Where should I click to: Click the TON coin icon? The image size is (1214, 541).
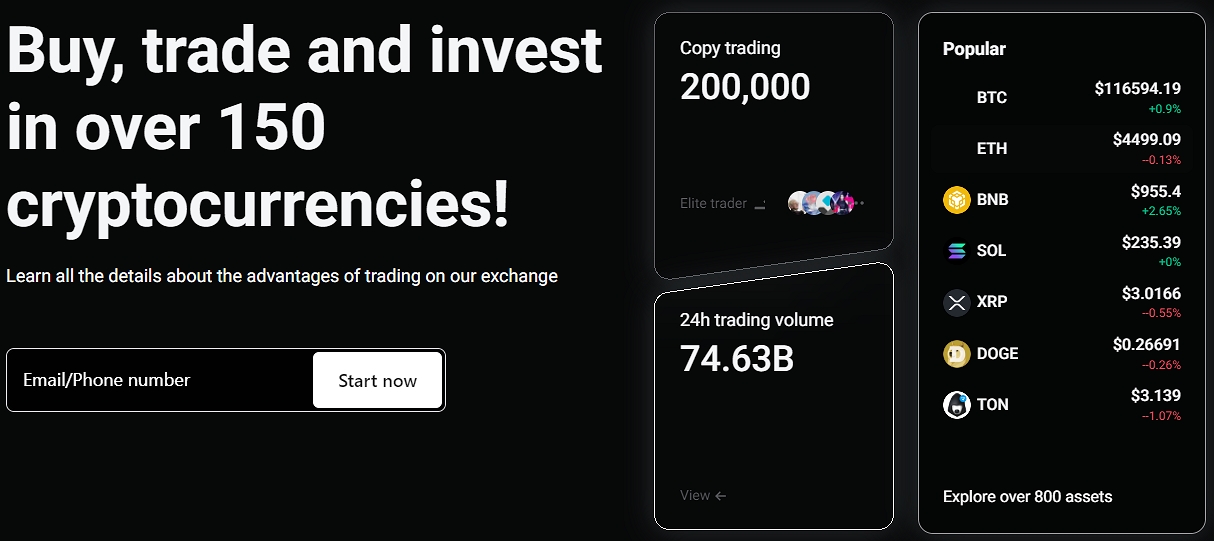point(957,404)
